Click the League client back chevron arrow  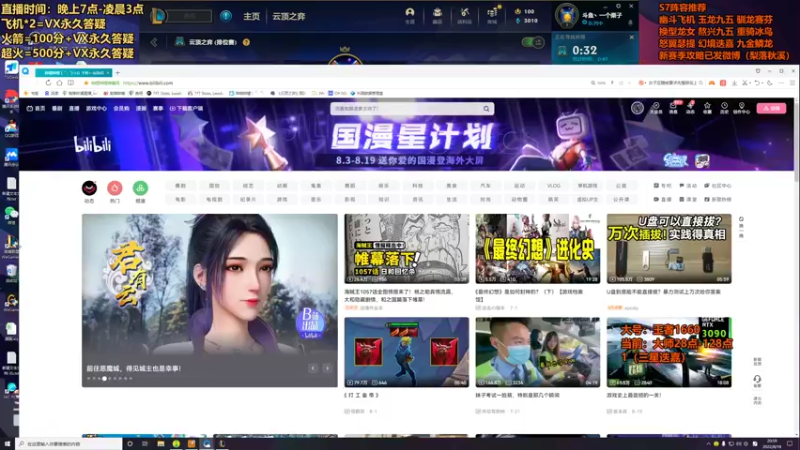pyautogui.click(x=154, y=42)
